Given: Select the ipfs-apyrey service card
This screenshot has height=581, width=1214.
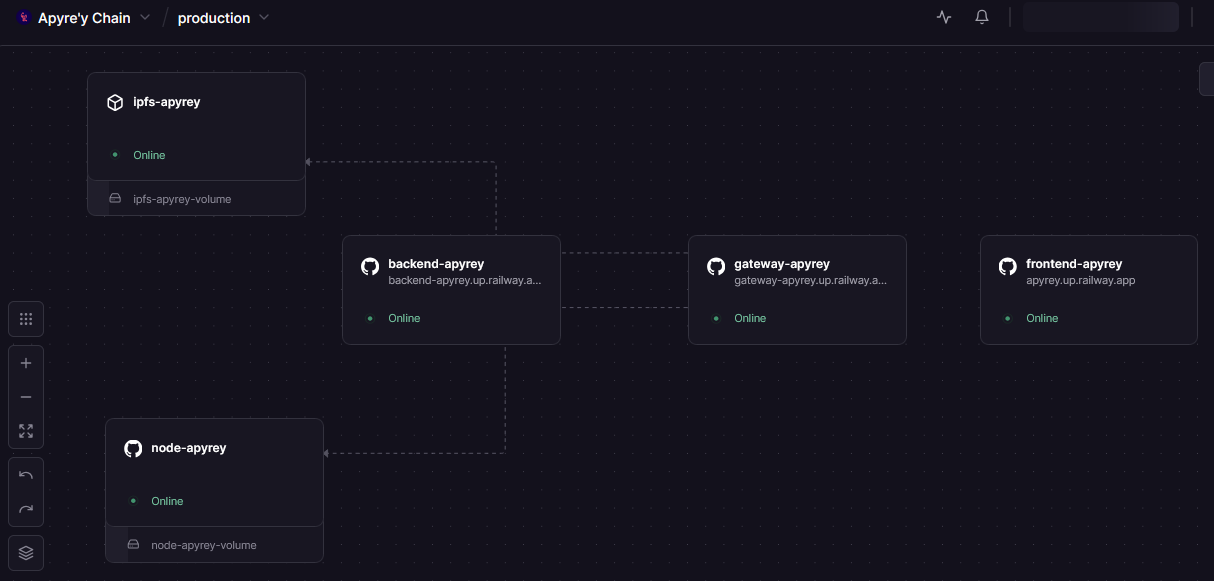Looking at the screenshot, I should click(x=196, y=125).
